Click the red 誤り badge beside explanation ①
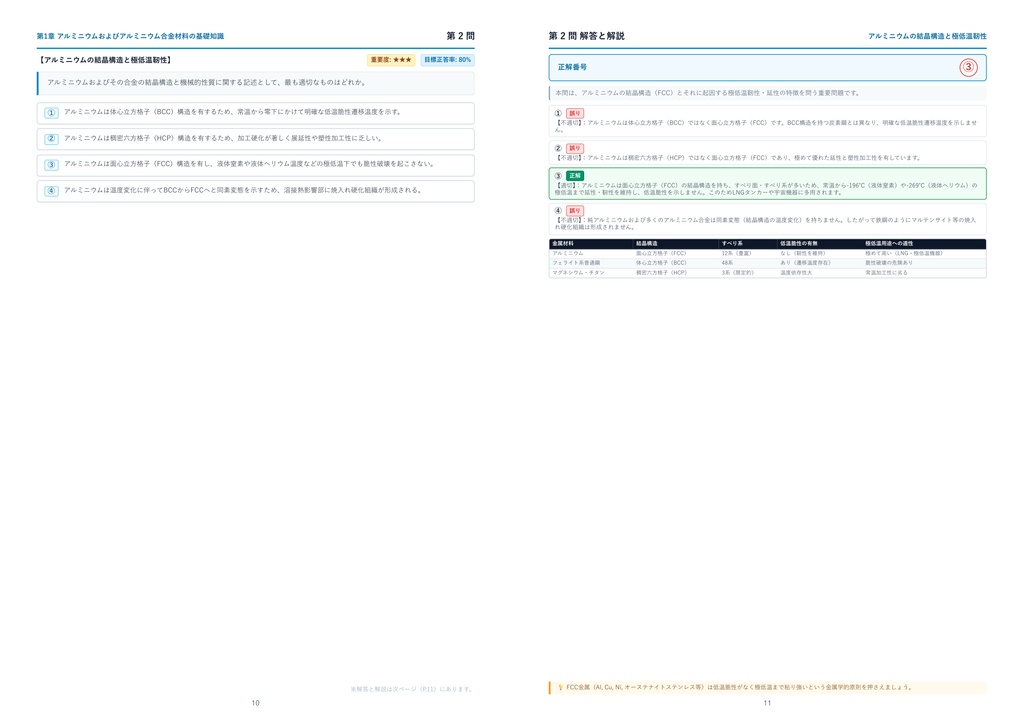1024x724 pixels. click(575, 114)
